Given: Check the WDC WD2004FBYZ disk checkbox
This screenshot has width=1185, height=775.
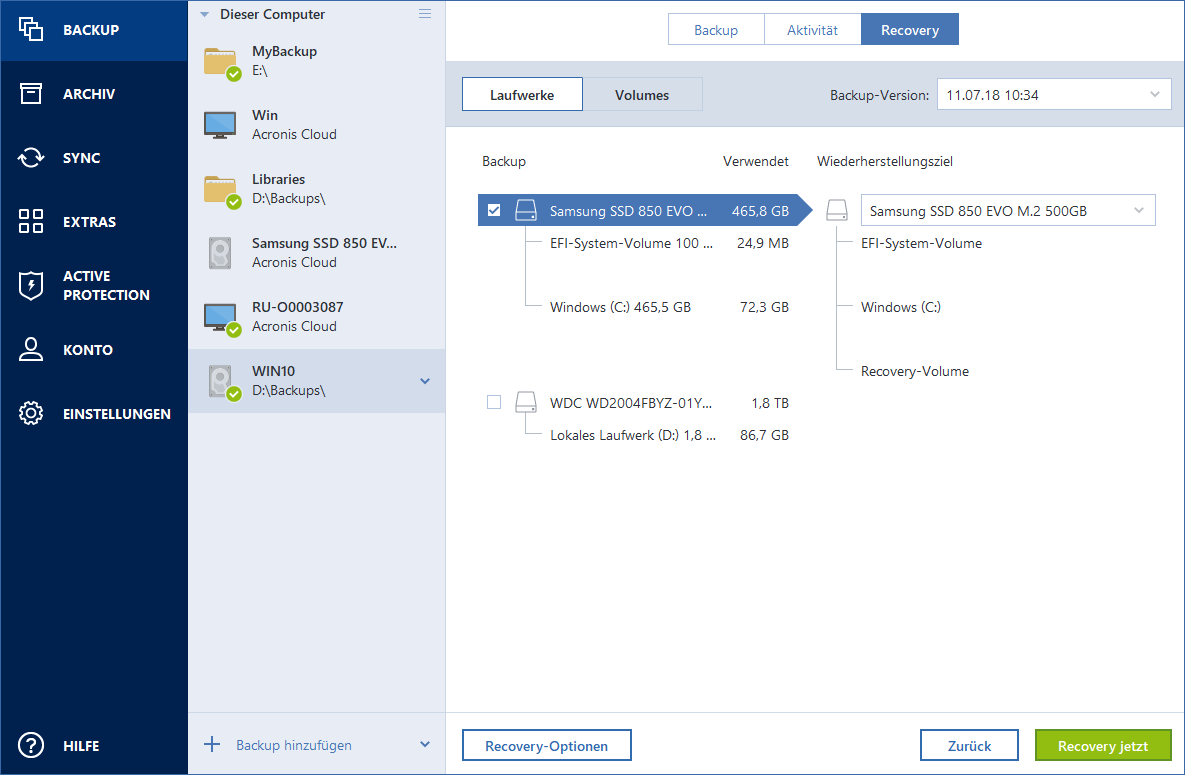Looking at the screenshot, I should [493, 403].
